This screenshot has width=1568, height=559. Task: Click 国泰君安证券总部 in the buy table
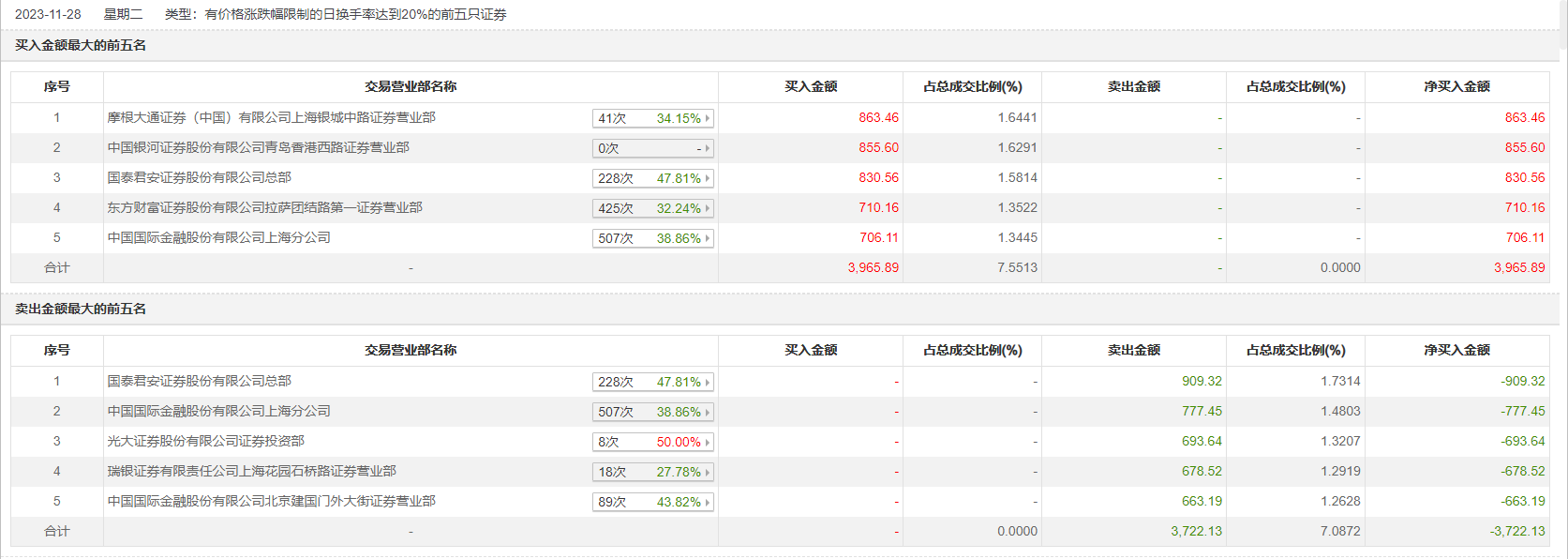click(199, 177)
